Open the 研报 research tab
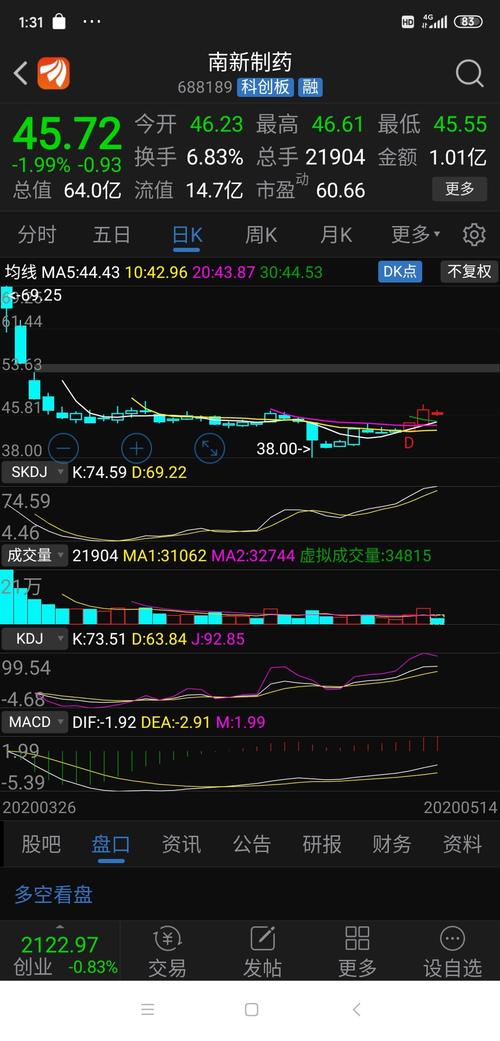This screenshot has height=1041, width=500. coord(322,844)
